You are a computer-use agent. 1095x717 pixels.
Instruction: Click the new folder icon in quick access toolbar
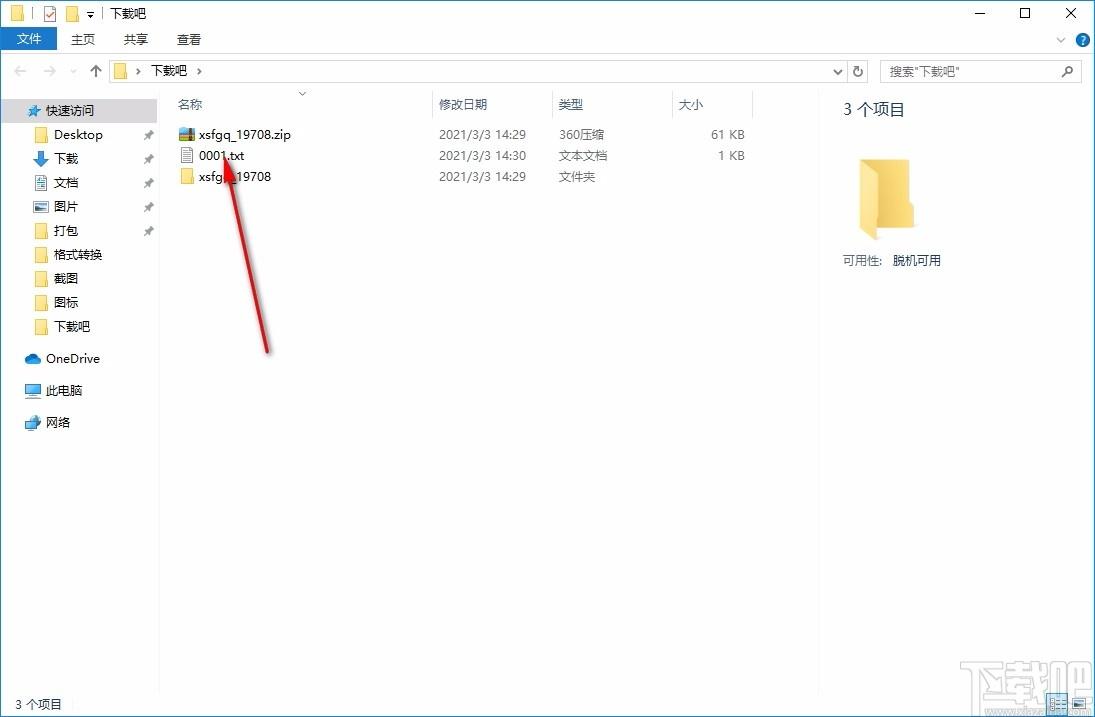click(72, 13)
